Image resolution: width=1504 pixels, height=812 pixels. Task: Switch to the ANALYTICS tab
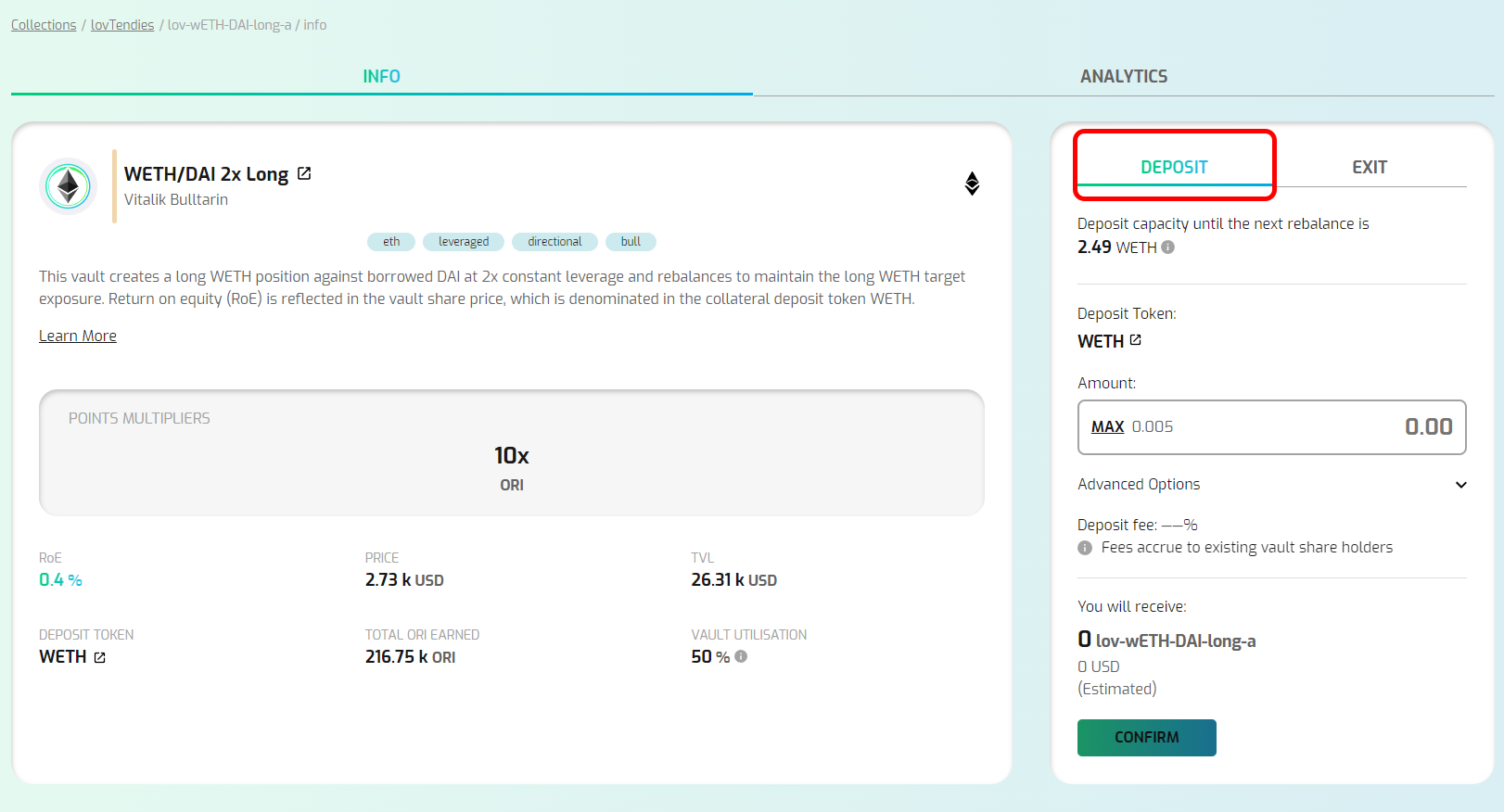(1123, 77)
